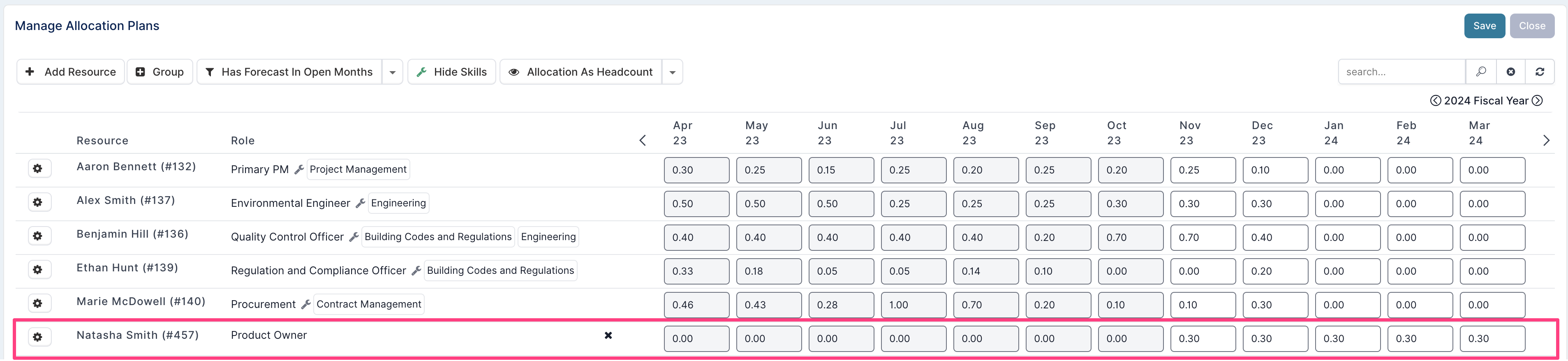Viewport: 1568px width, 361px height.
Task: Click the search magnifier icon
Action: point(1481,72)
